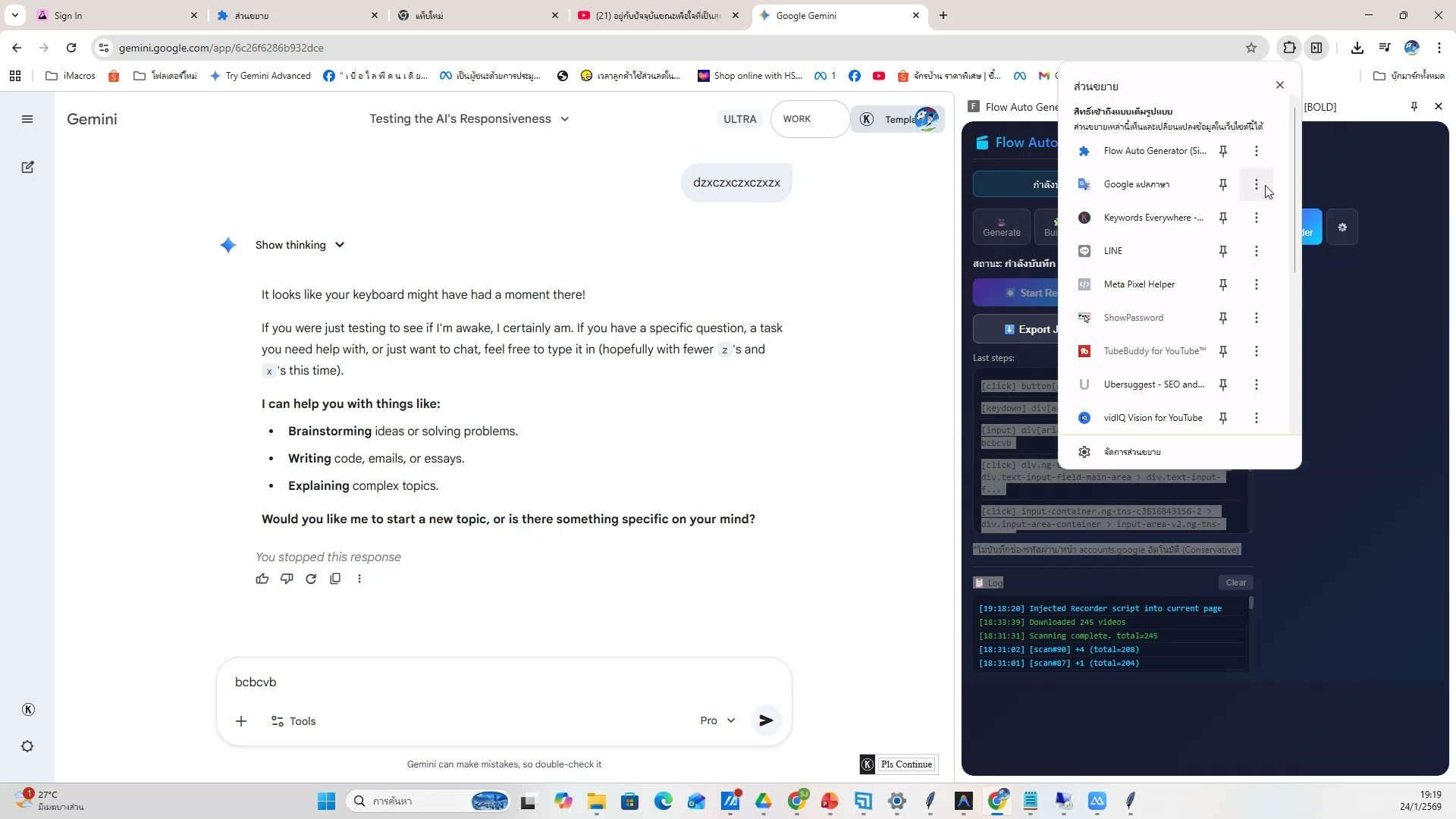Send the message with arrow icon
Viewport: 1456px width, 819px height.
(x=766, y=720)
